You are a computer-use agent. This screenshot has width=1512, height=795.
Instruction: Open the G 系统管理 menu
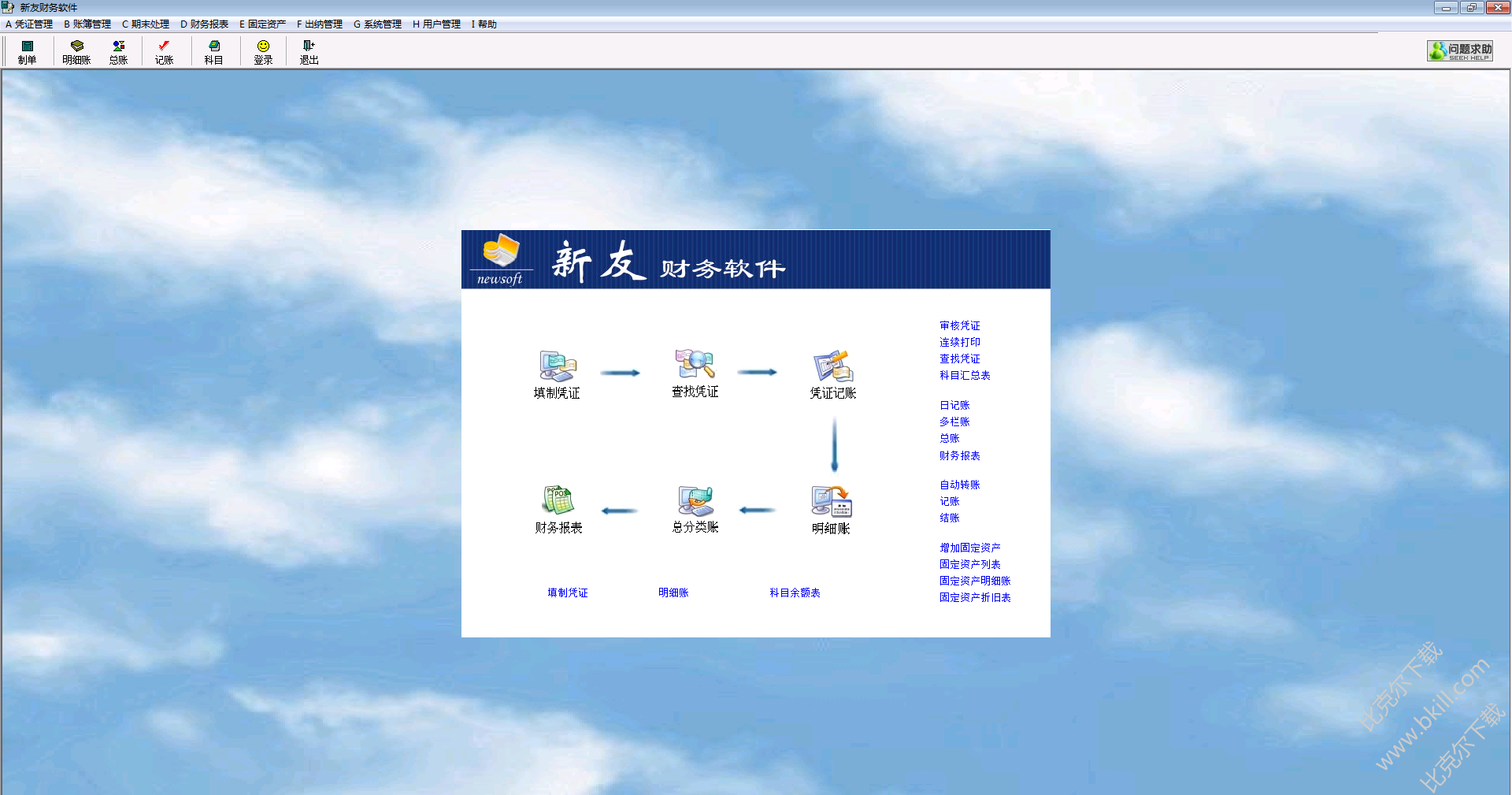pos(376,24)
